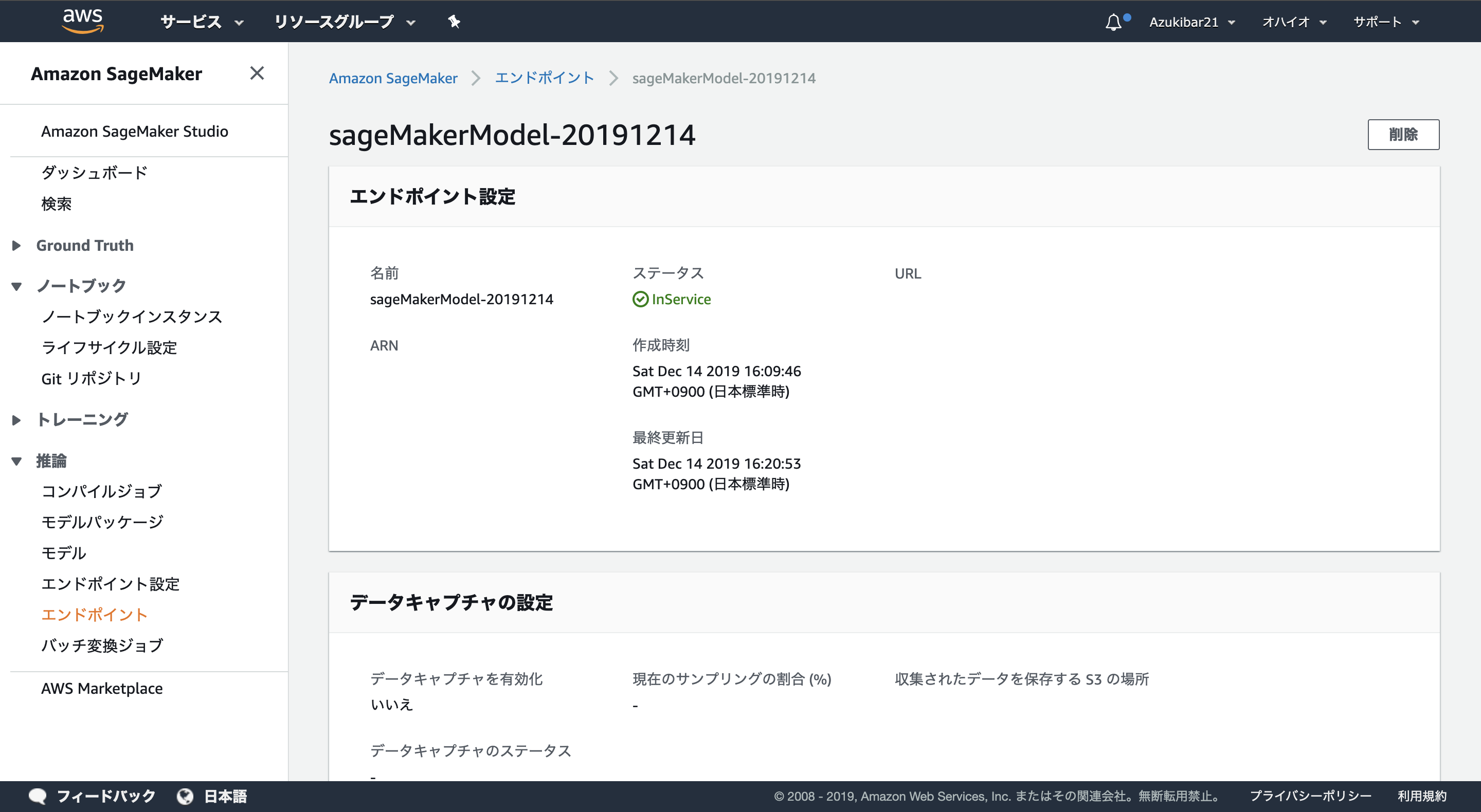Select エンドポイント in sidebar

click(94, 615)
